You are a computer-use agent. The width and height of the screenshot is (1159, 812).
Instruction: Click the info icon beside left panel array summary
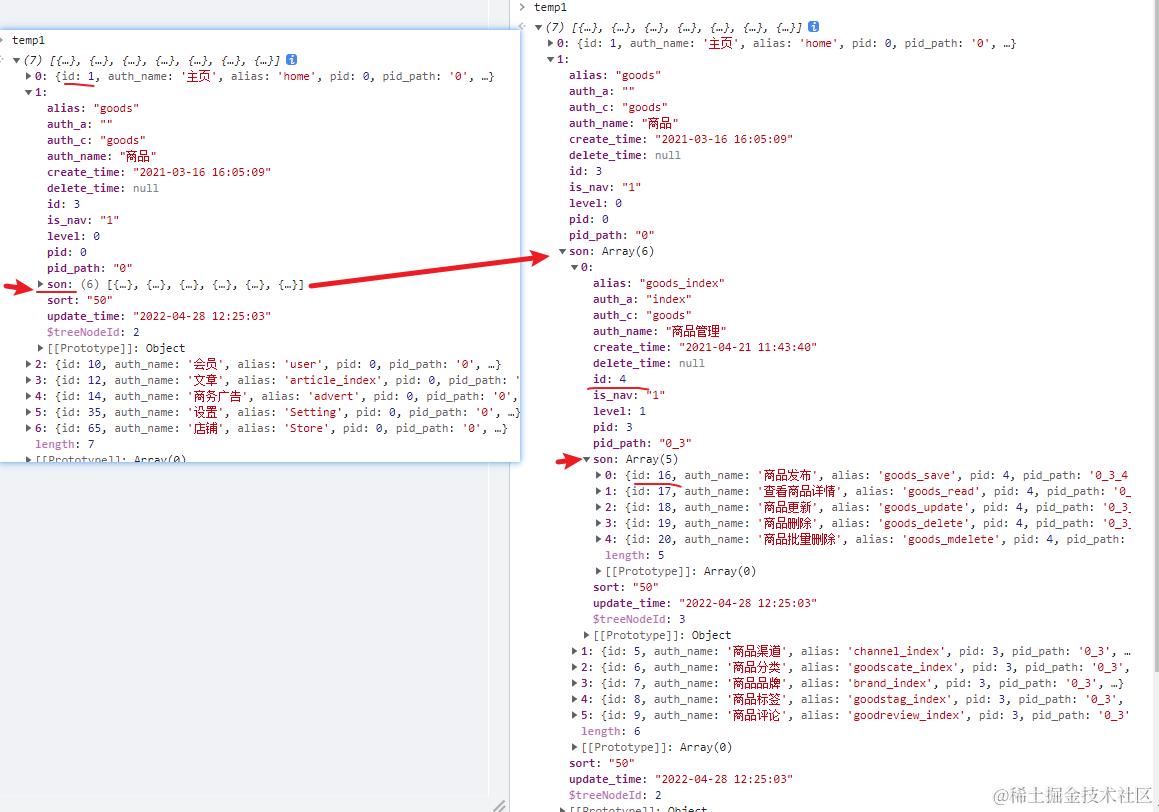click(291, 60)
